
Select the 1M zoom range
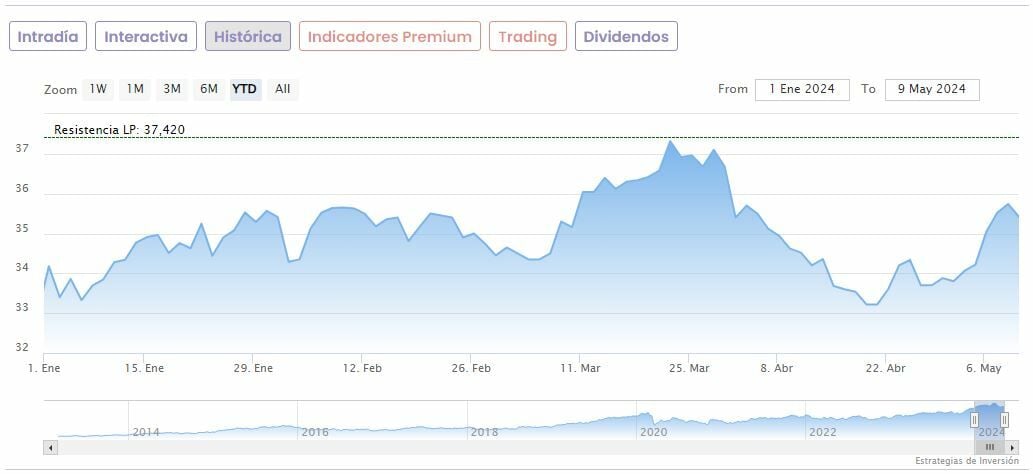[x=135, y=89]
